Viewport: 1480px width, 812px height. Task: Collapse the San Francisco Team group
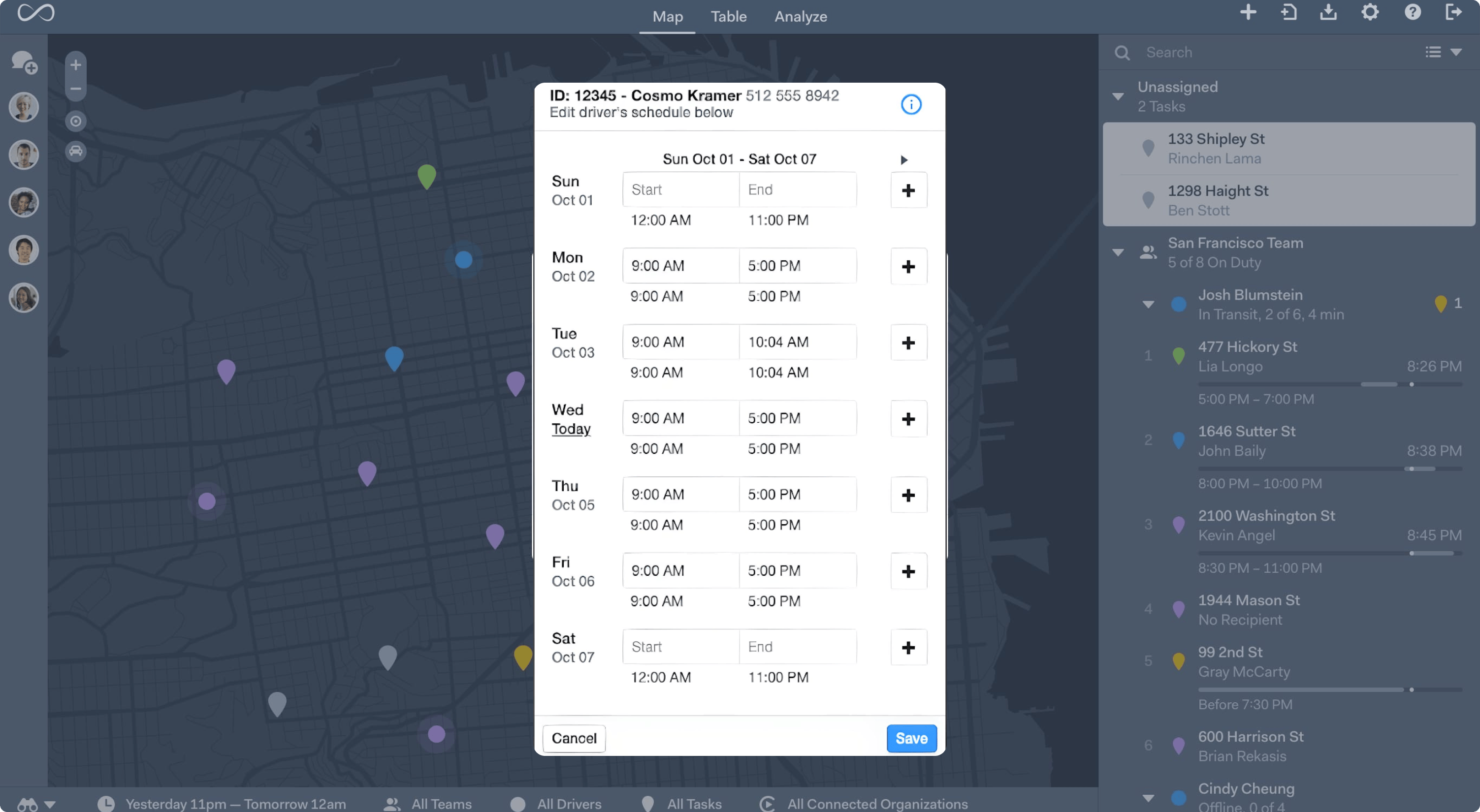coord(1118,252)
